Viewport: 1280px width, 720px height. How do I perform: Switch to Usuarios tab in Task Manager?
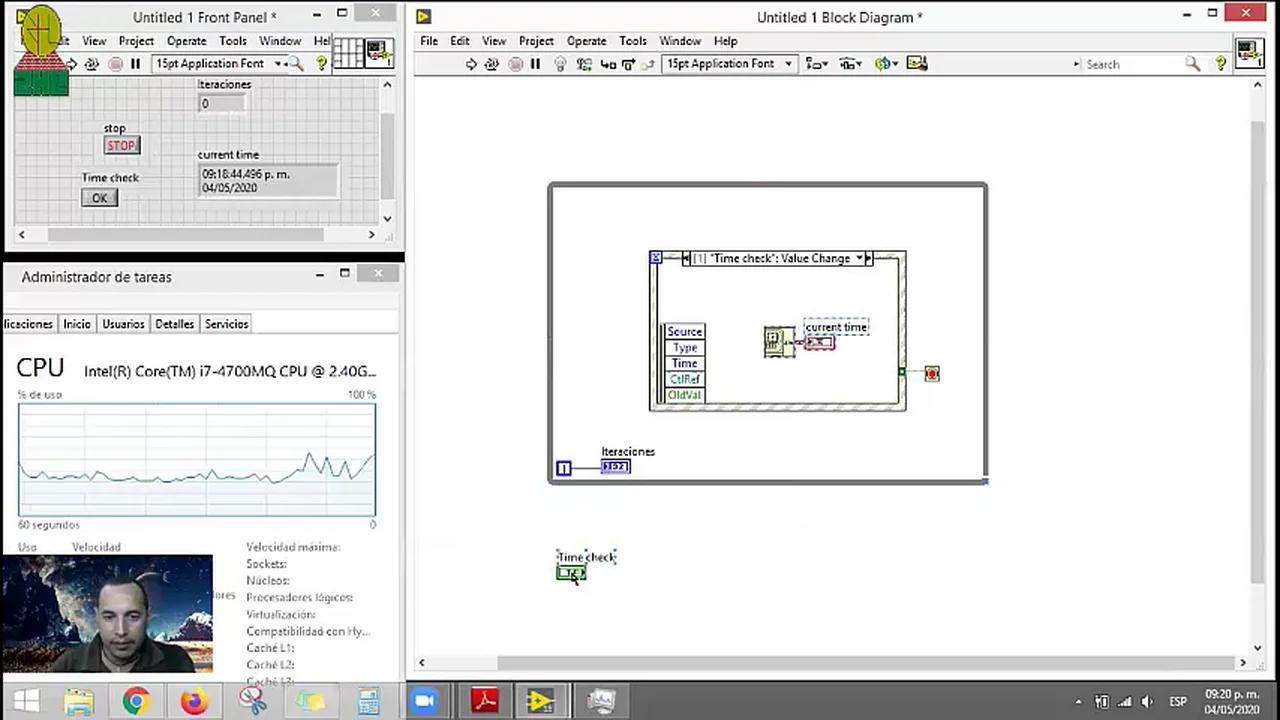pos(123,324)
